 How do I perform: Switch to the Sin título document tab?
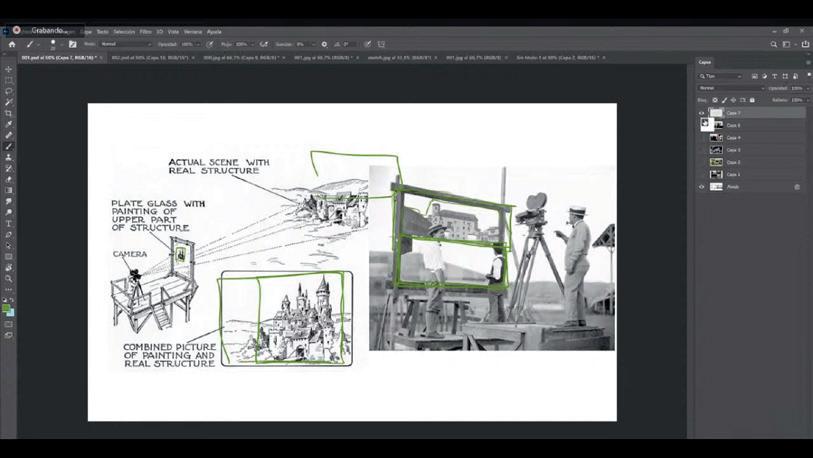click(558, 58)
